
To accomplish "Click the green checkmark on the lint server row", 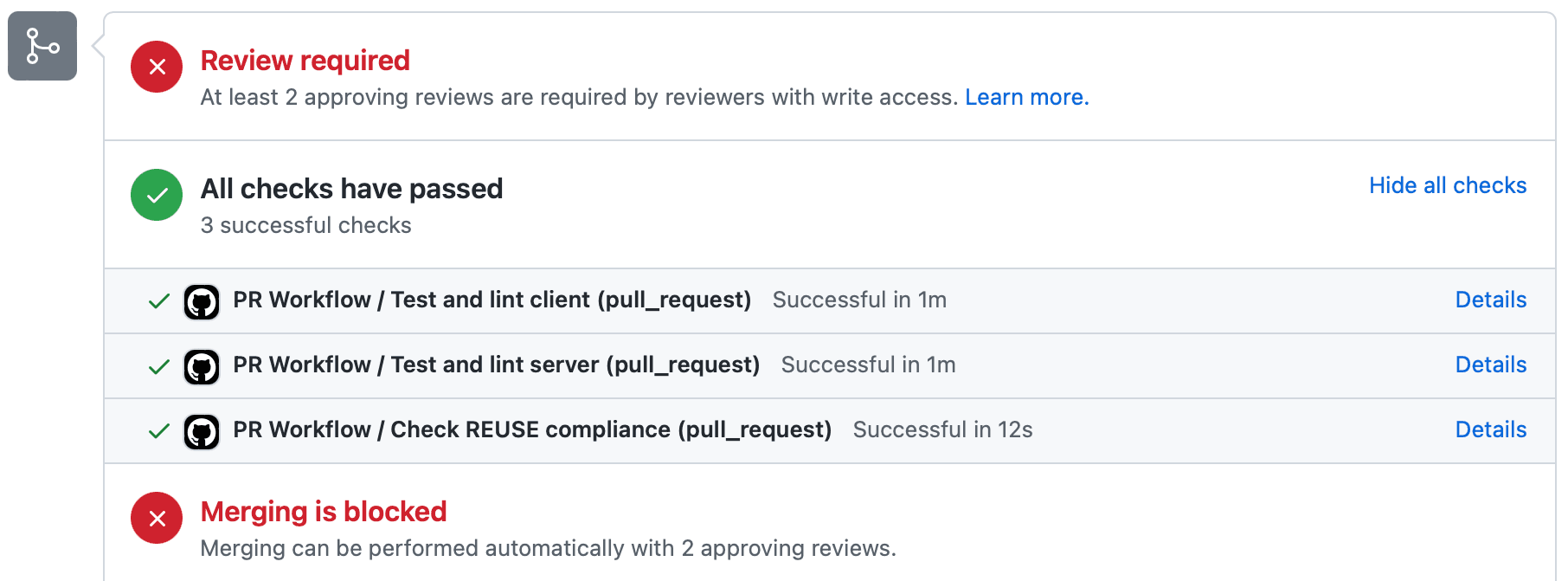I will (x=159, y=366).
